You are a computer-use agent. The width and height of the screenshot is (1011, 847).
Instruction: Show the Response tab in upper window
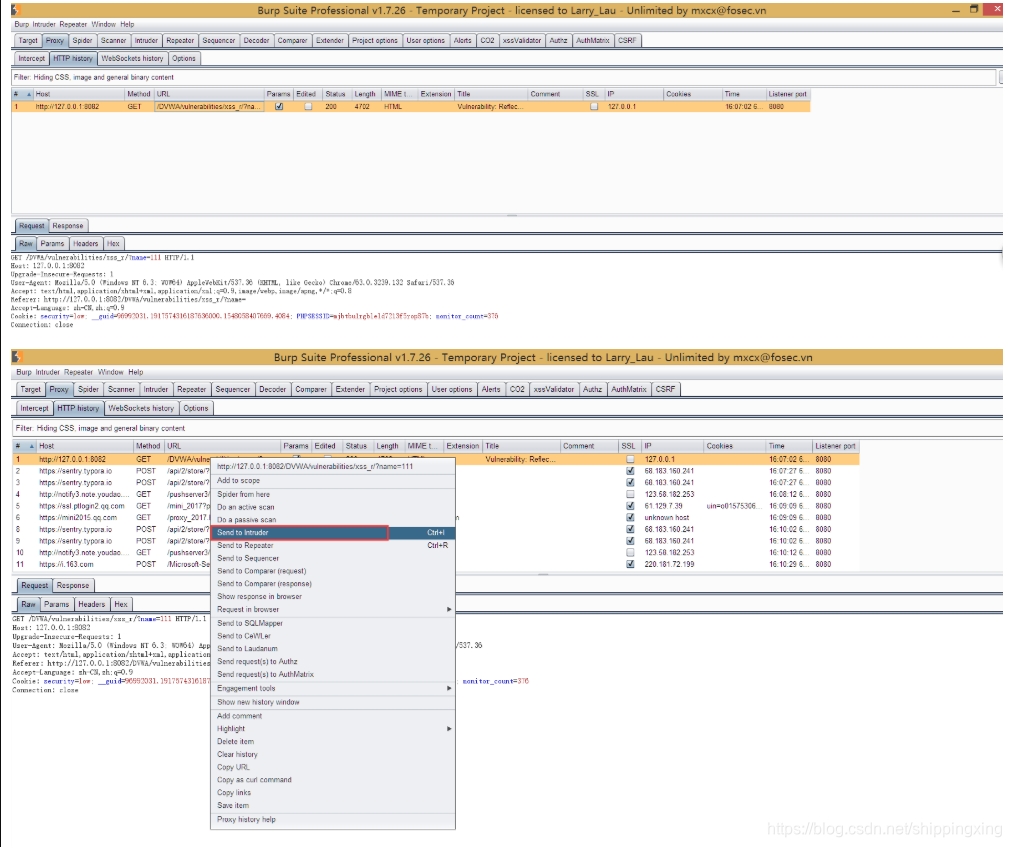[x=68, y=226]
